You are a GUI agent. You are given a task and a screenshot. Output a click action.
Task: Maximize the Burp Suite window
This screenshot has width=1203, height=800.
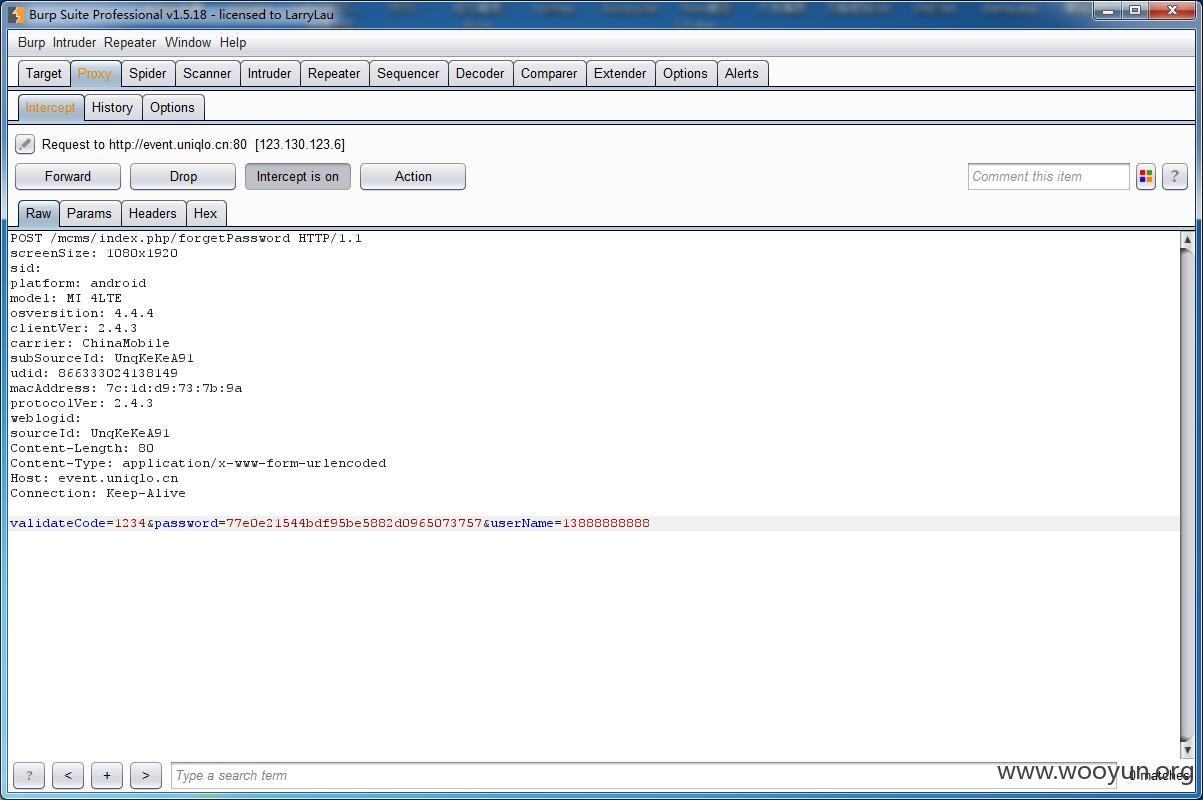(1135, 11)
